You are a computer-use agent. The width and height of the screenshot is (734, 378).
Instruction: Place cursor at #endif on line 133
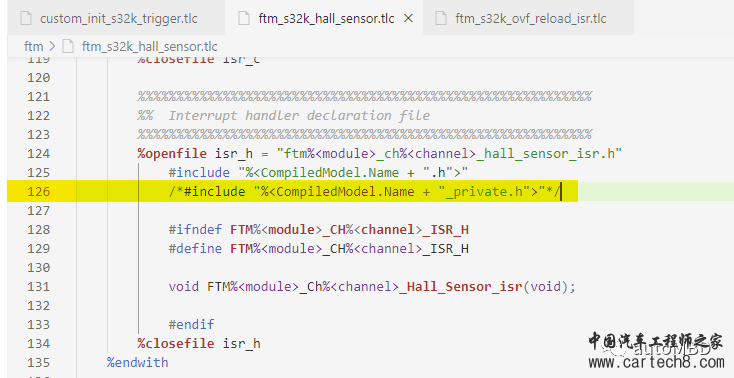click(191, 324)
